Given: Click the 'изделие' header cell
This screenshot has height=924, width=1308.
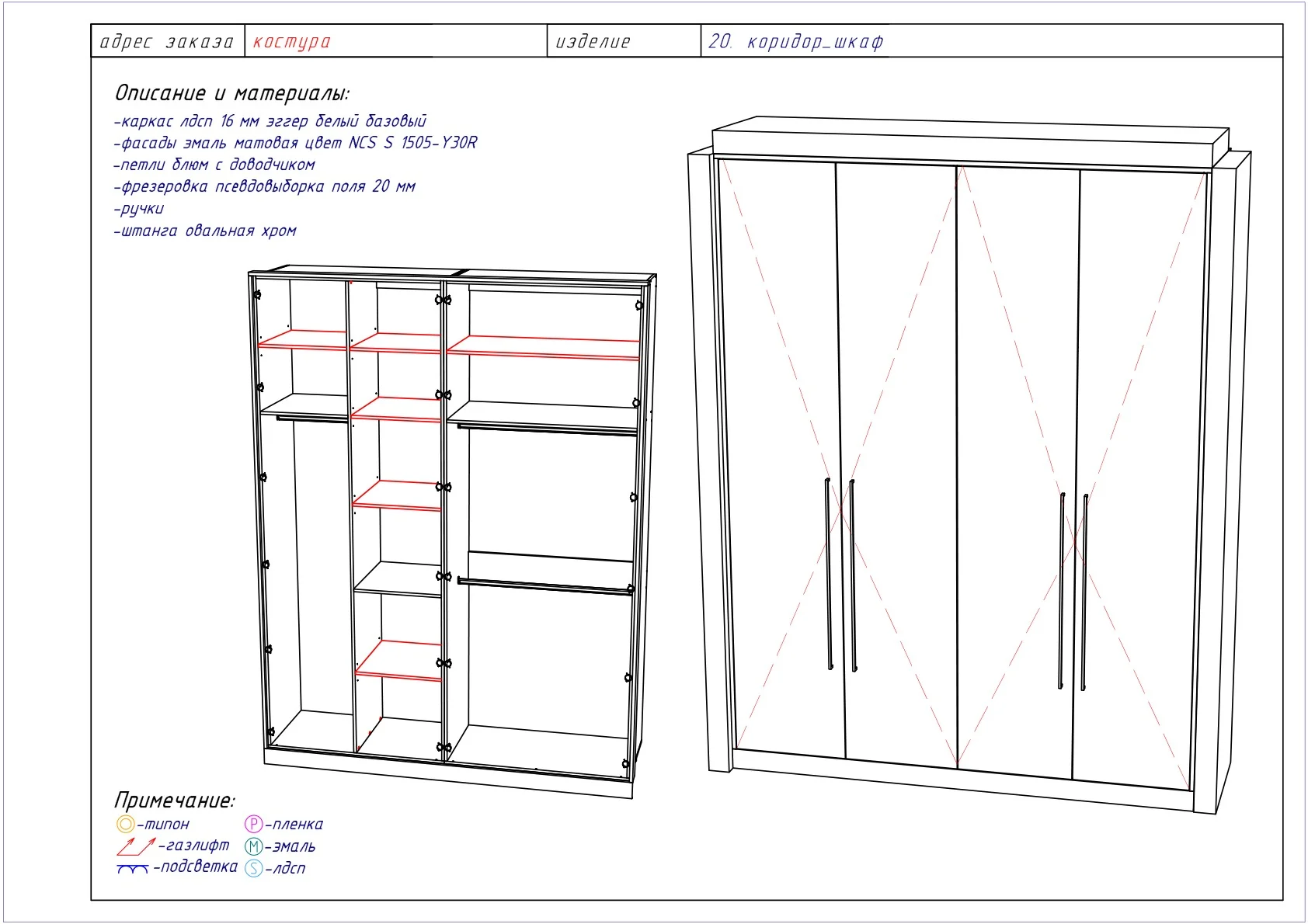Looking at the screenshot, I should point(624,41).
